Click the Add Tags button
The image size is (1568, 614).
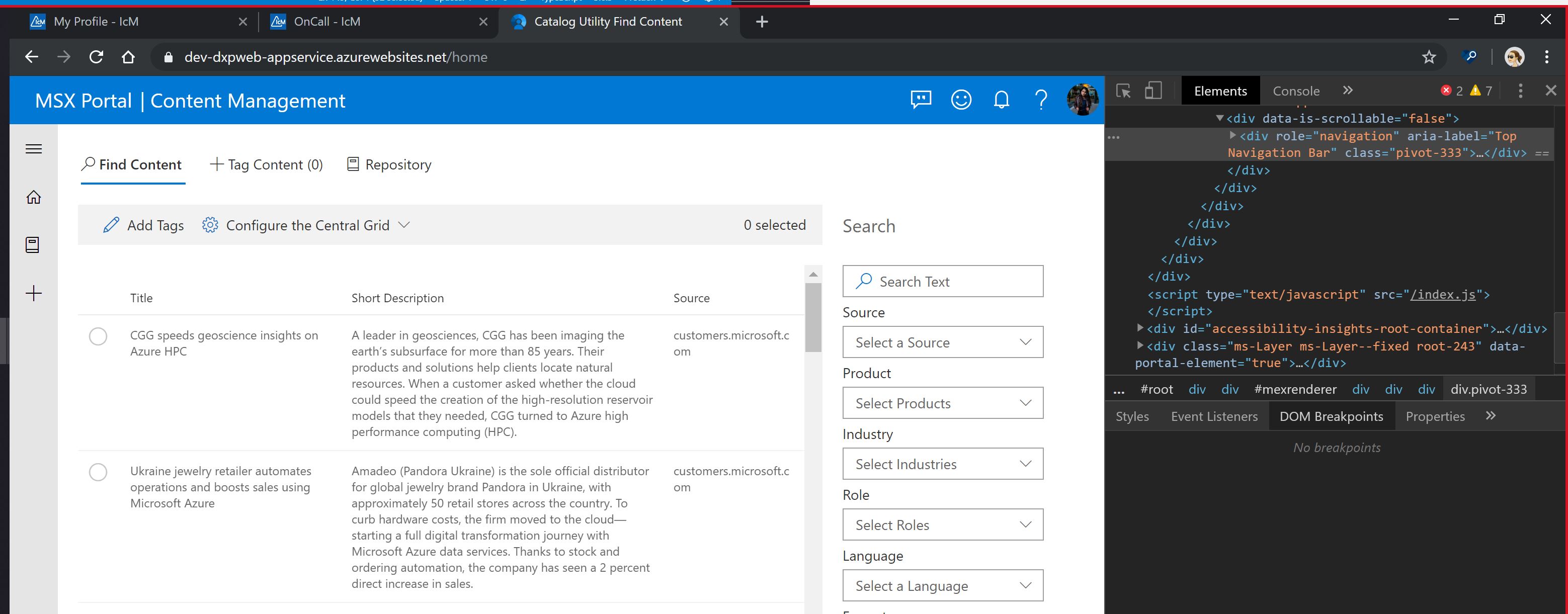tap(144, 226)
